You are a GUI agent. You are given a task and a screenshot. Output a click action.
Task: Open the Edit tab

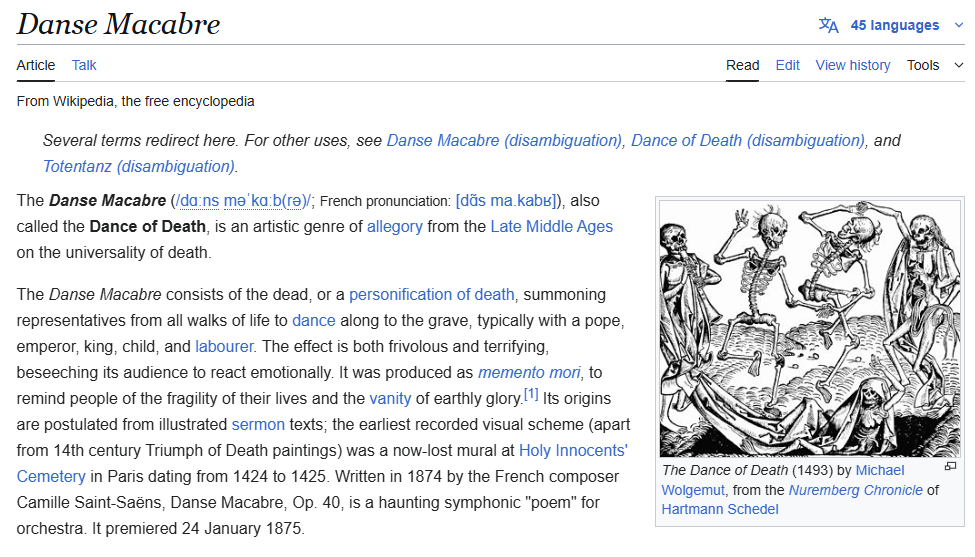click(787, 65)
